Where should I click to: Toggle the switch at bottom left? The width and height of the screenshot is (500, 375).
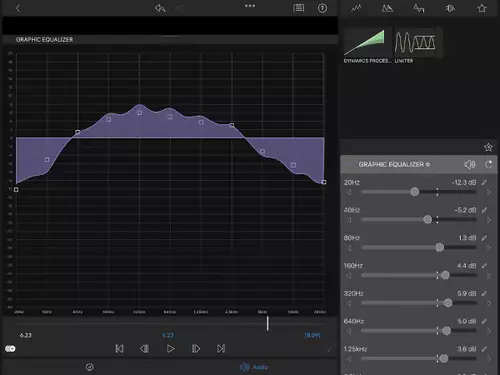(10, 349)
